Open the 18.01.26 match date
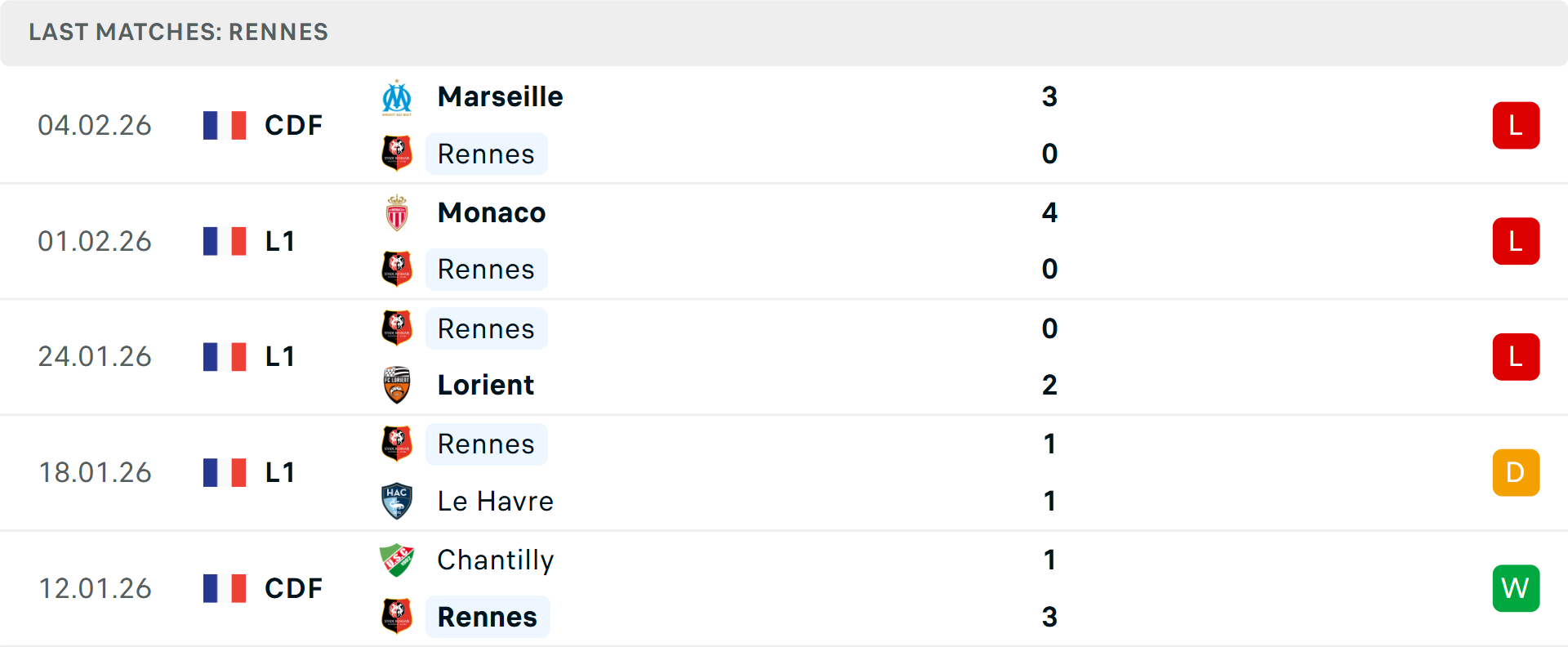Viewport: 1568px width, 647px height. point(95,473)
